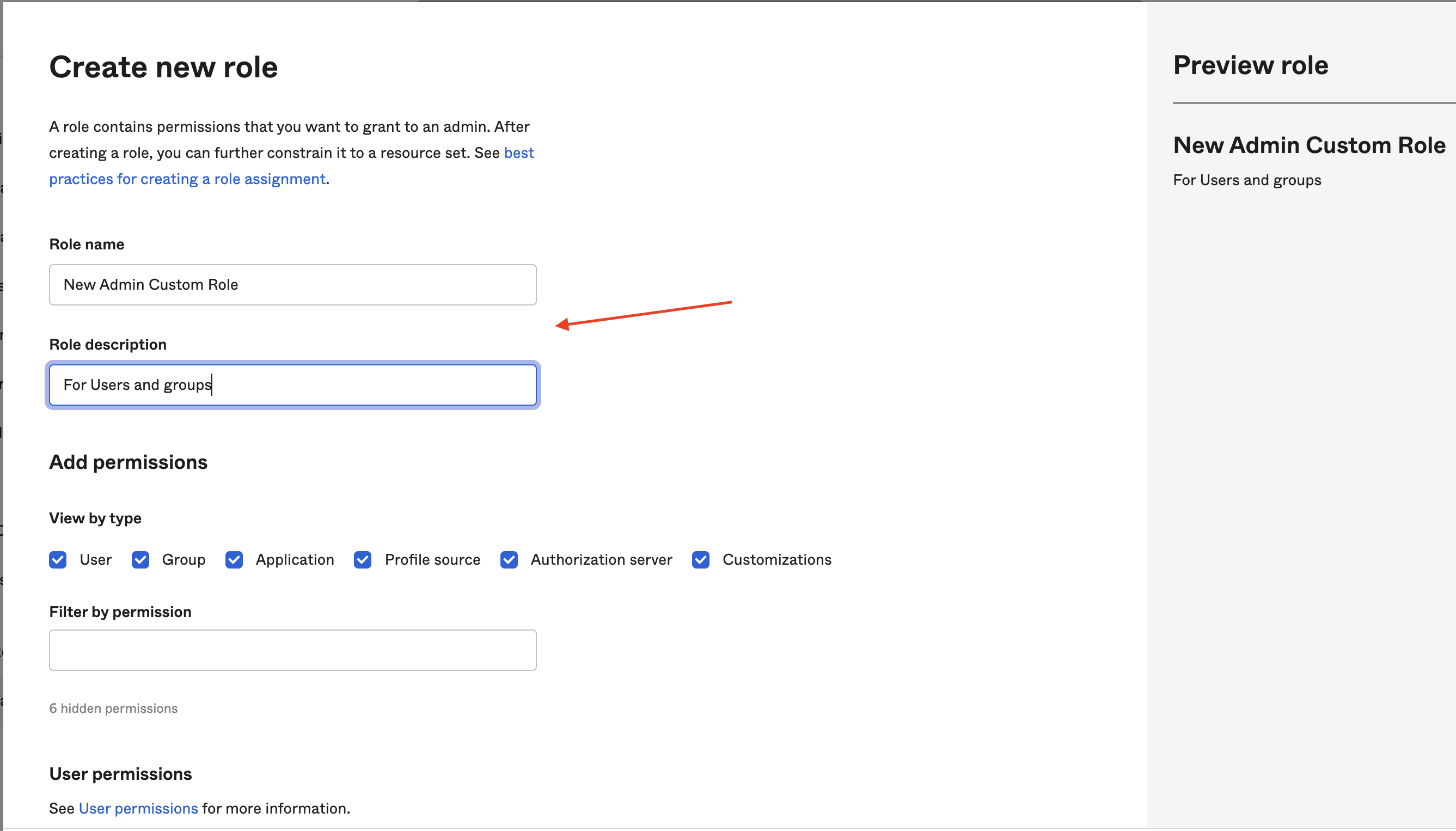Screen dimensions: 1456x831
Task: Uncheck the User view type checkbox
Action: point(58,560)
